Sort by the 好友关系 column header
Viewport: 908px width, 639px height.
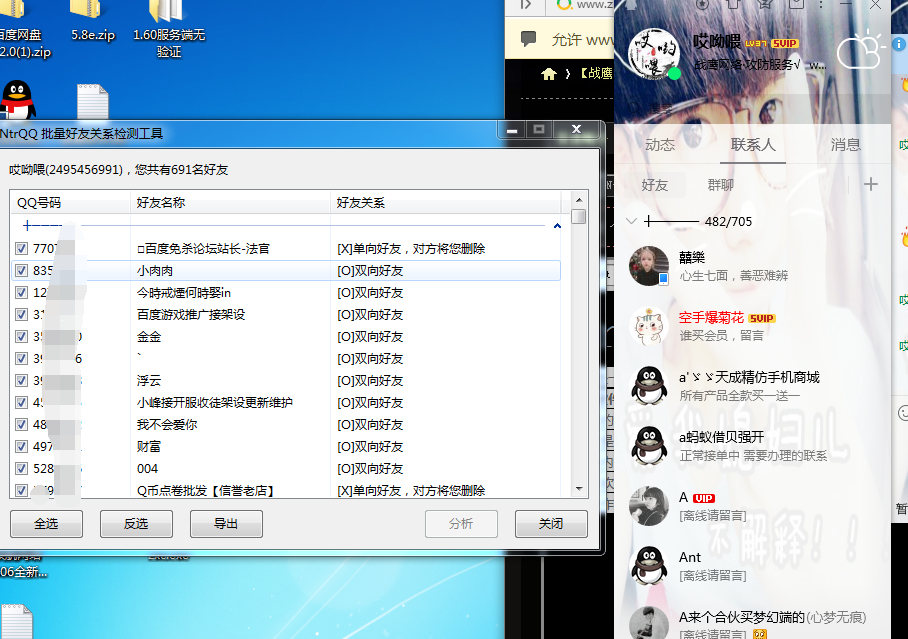pyautogui.click(x=446, y=203)
